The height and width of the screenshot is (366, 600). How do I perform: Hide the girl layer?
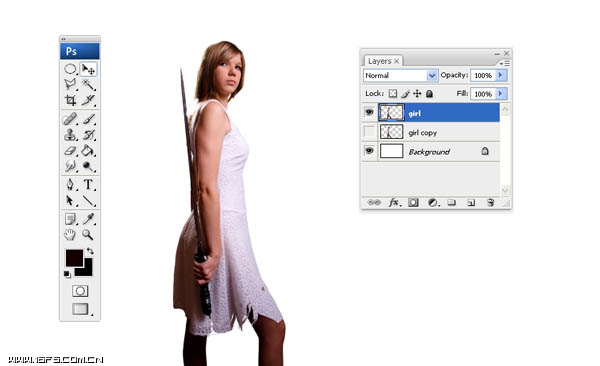(369, 112)
